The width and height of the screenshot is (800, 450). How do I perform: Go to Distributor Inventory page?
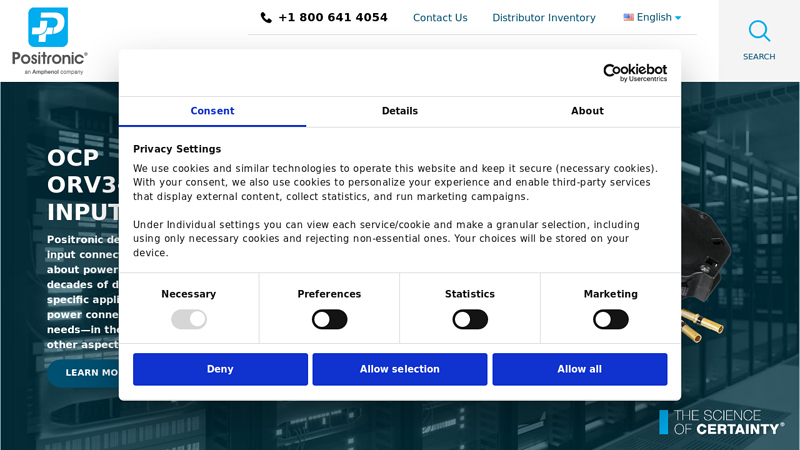(x=543, y=18)
